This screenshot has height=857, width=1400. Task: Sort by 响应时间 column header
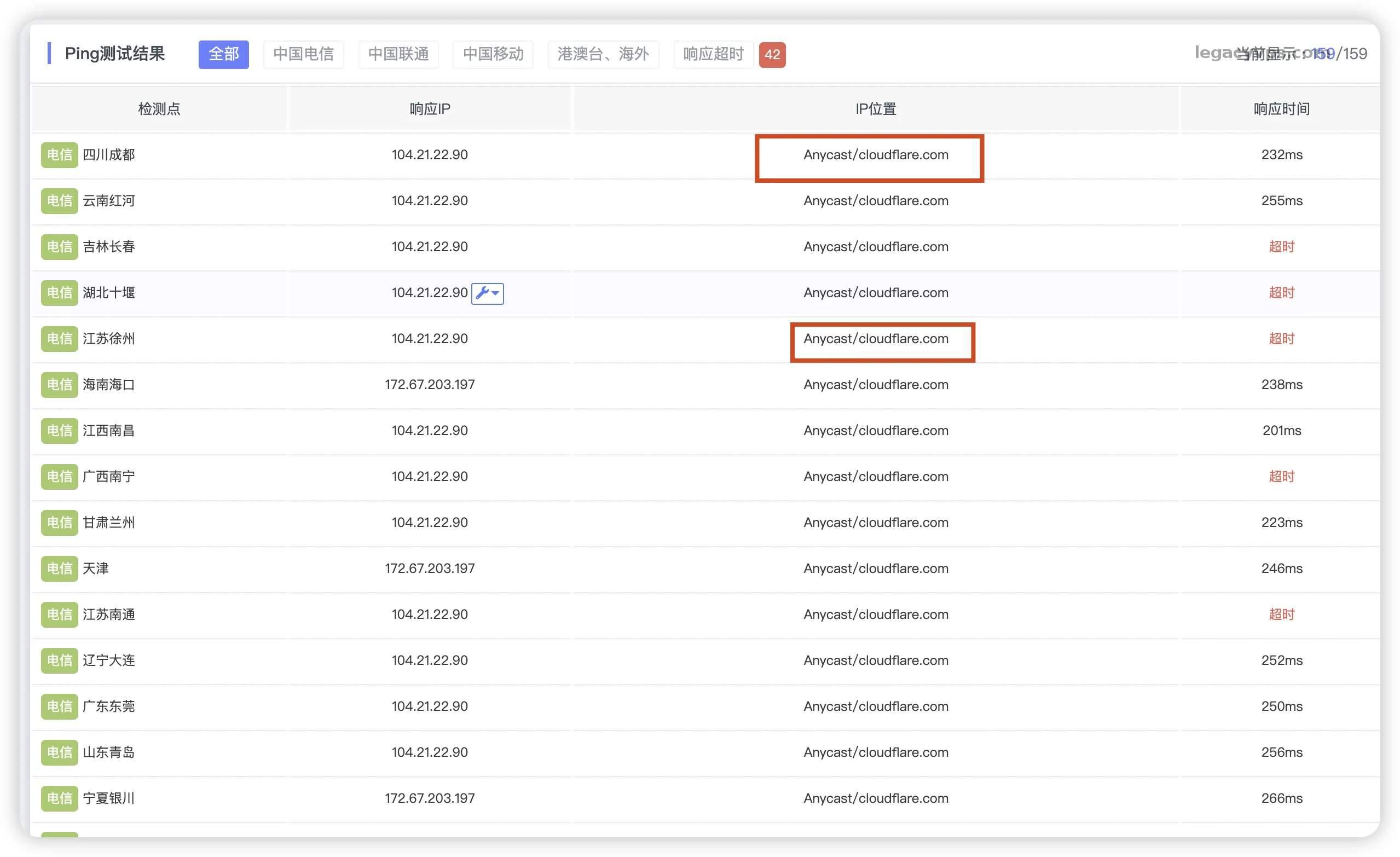[1281, 109]
